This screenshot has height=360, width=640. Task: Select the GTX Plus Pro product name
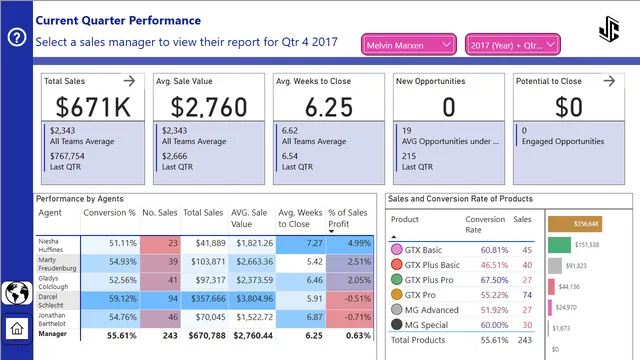[x=429, y=280]
